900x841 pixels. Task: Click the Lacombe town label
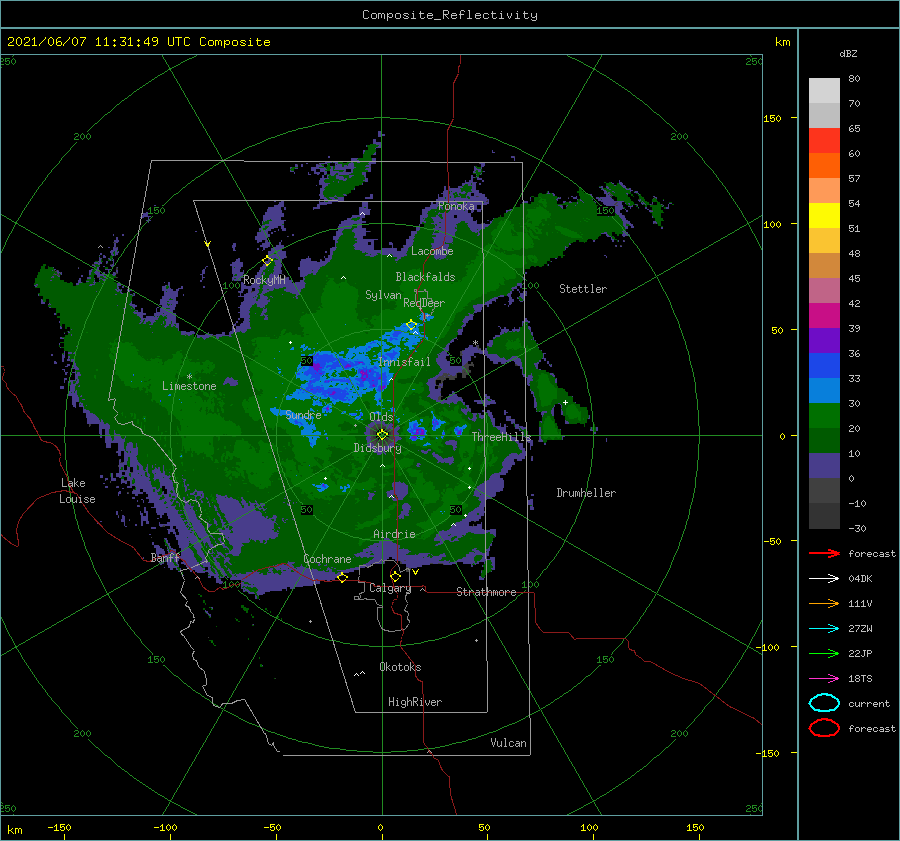tap(432, 251)
